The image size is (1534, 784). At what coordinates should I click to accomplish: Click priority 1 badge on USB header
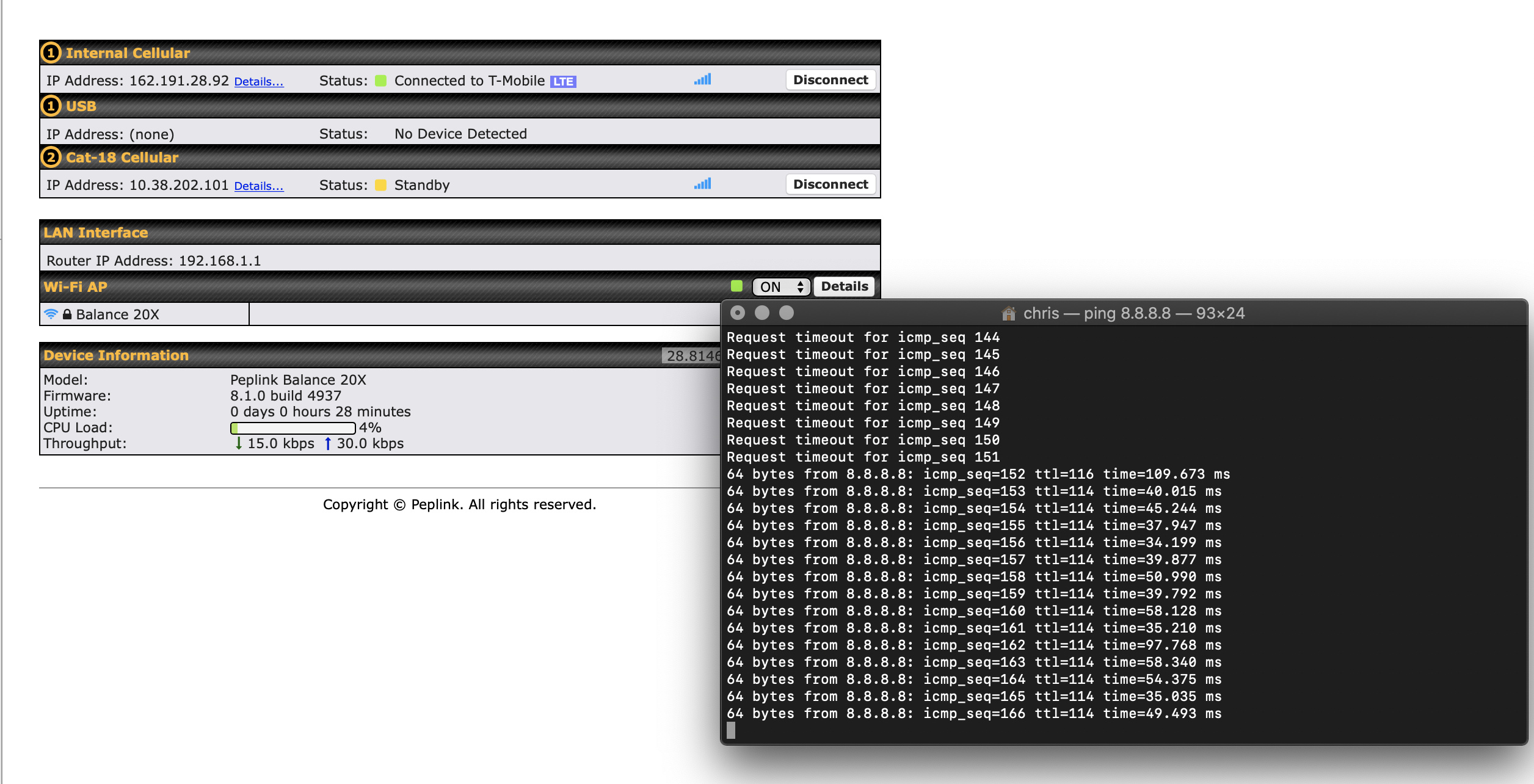coord(51,106)
